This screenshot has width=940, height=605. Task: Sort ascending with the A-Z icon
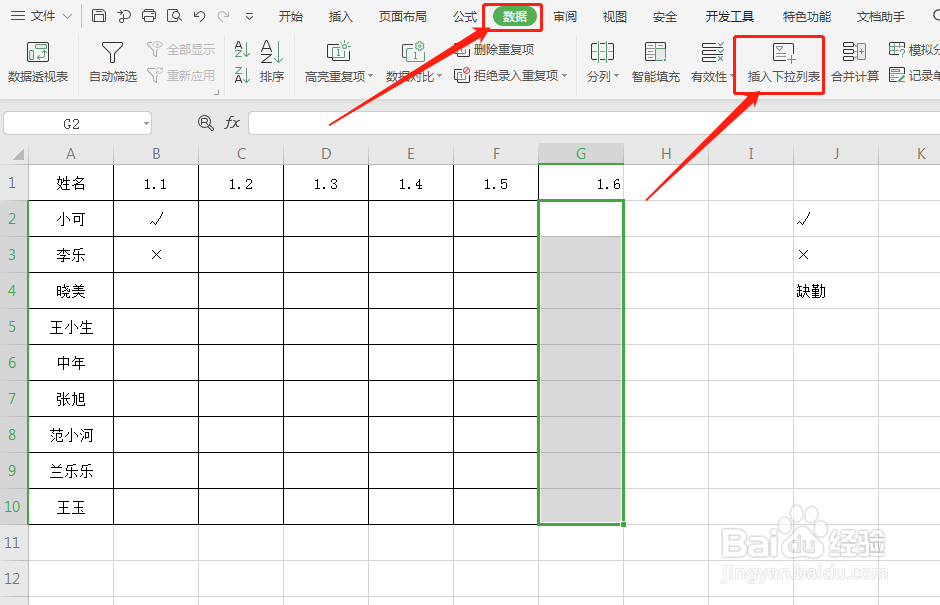(242, 49)
